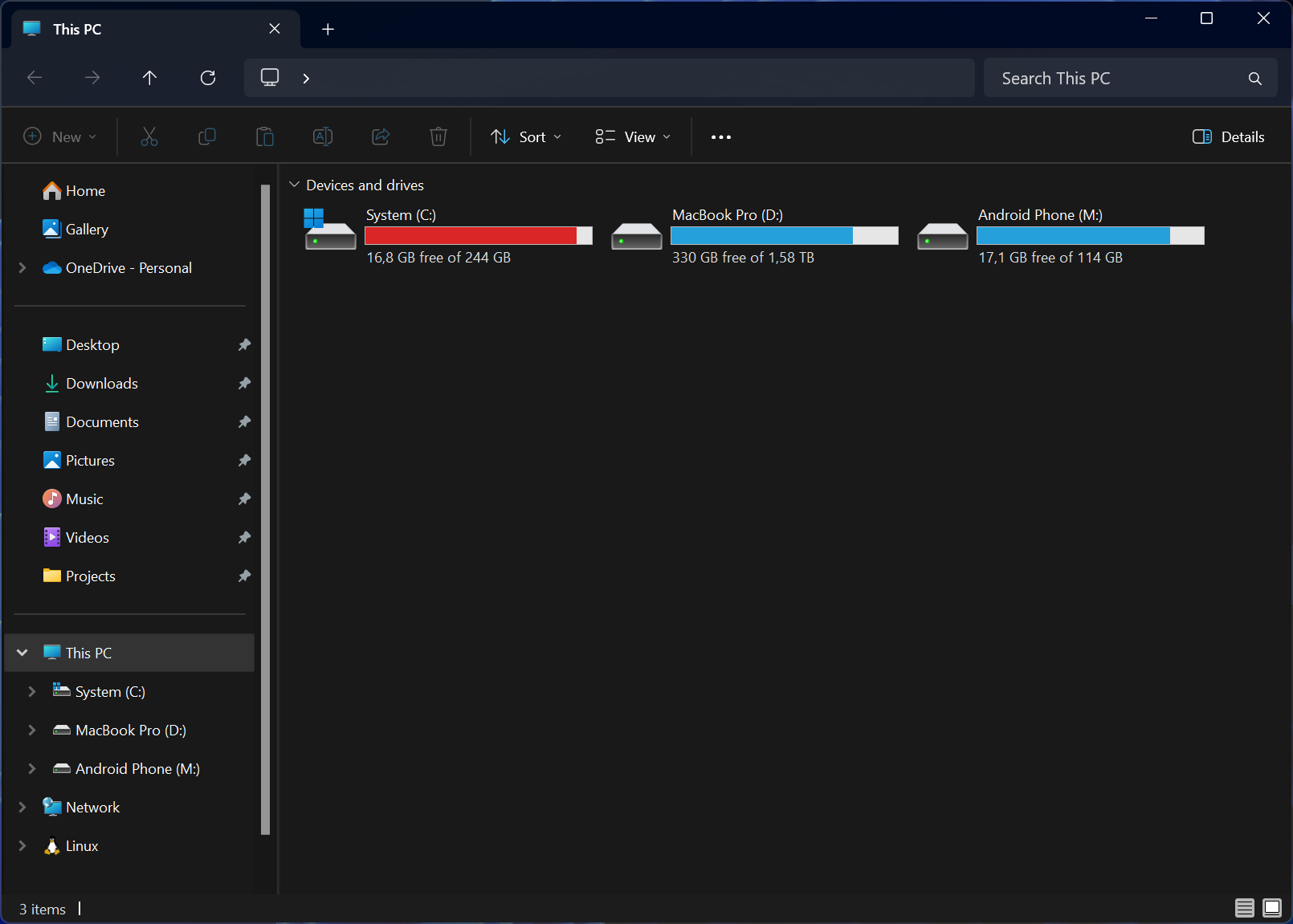Switch to large thumbnails view icon in status bar

coord(1272,908)
